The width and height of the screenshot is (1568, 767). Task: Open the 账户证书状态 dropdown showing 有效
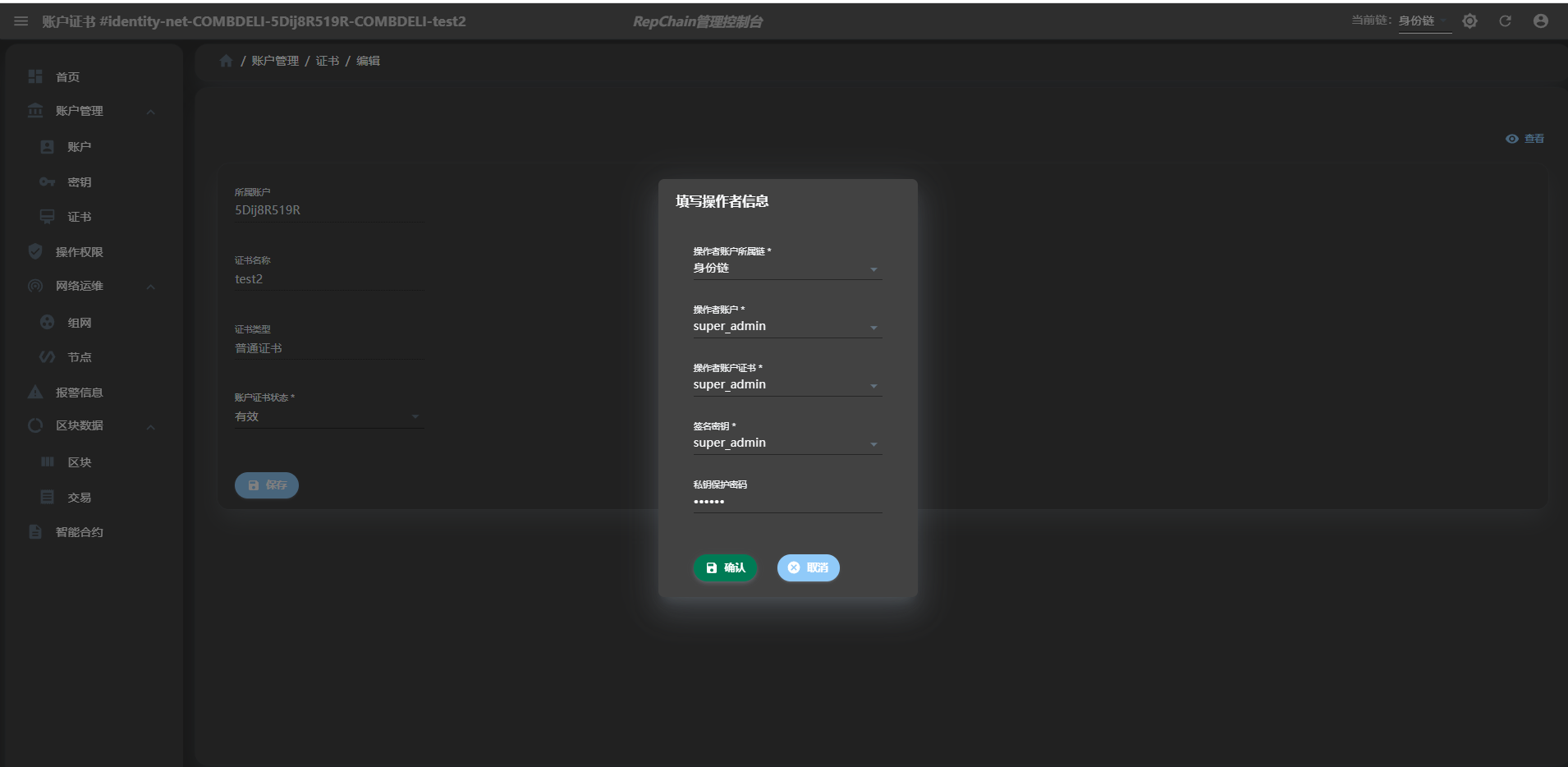328,417
